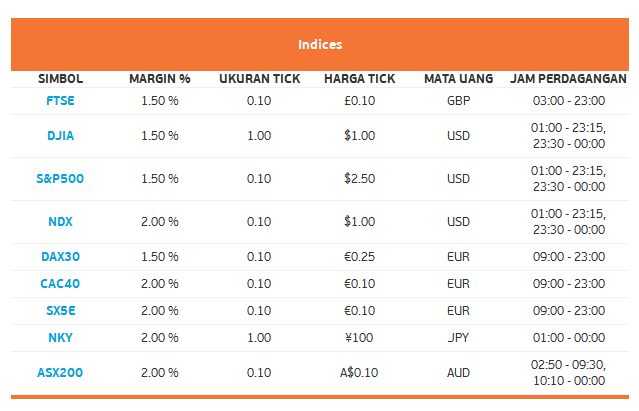The image size is (639, 411).
Task: Click the ¥100 tick price cell
Action: 359,338
